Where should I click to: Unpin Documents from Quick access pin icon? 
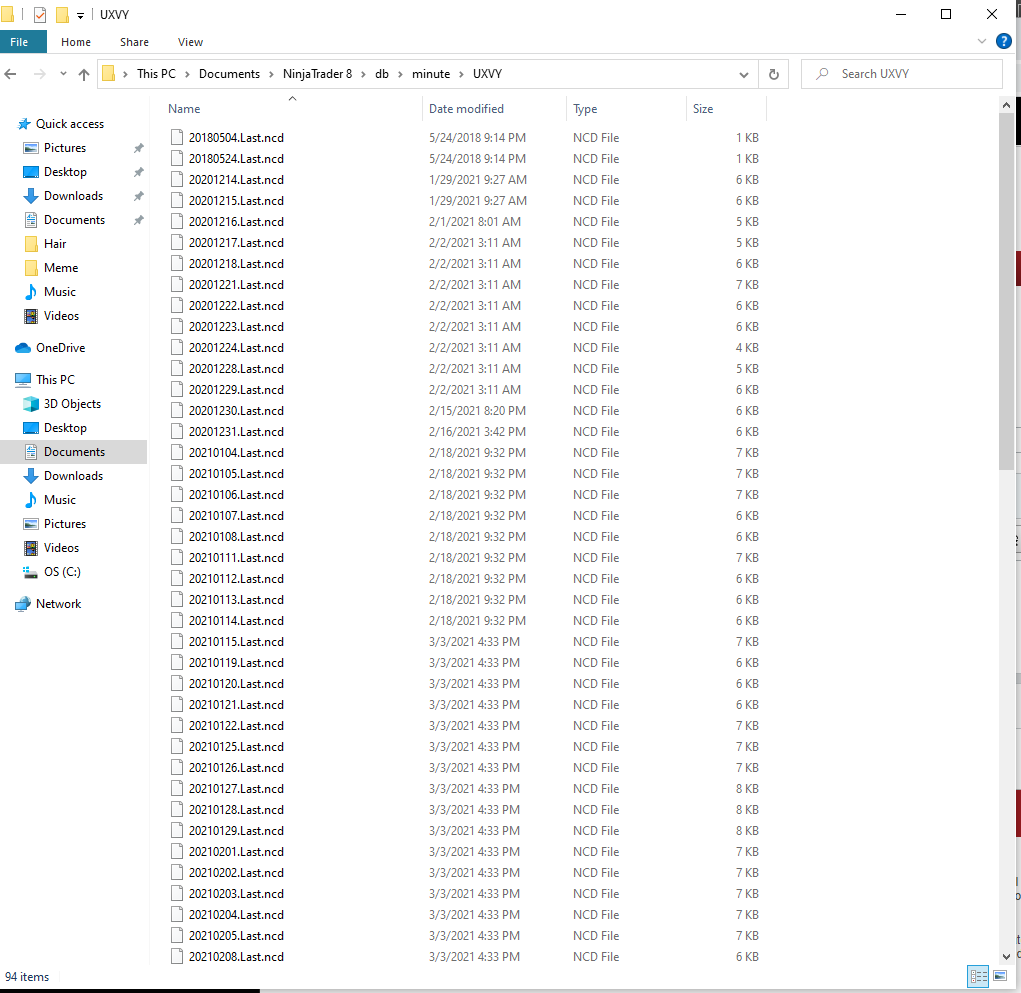pyautogui.click(x=138, y=221)
